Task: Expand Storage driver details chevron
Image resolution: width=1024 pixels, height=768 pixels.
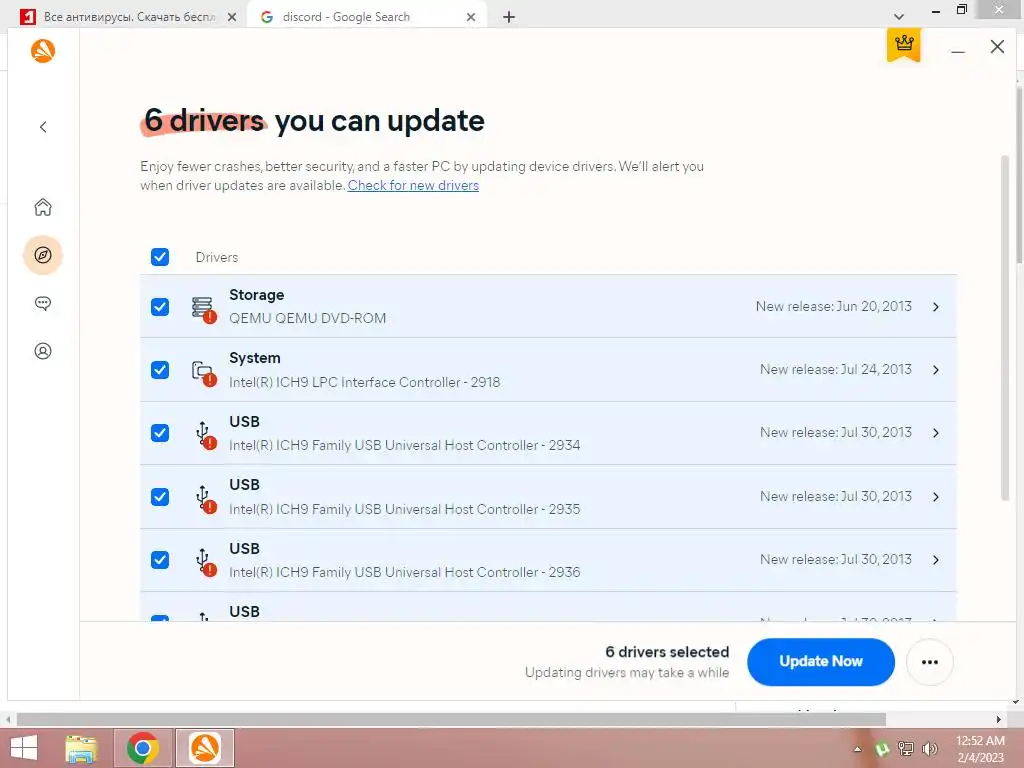Action: click(x=936, y=307)
